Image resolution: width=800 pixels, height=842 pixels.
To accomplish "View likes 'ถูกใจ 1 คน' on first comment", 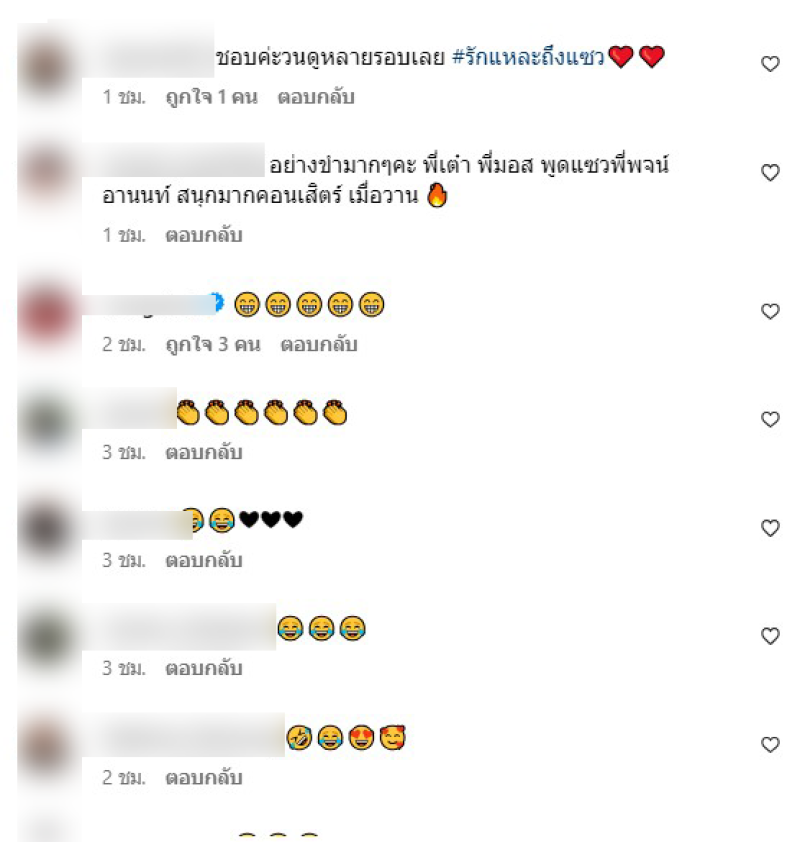I will coord(212,97).
